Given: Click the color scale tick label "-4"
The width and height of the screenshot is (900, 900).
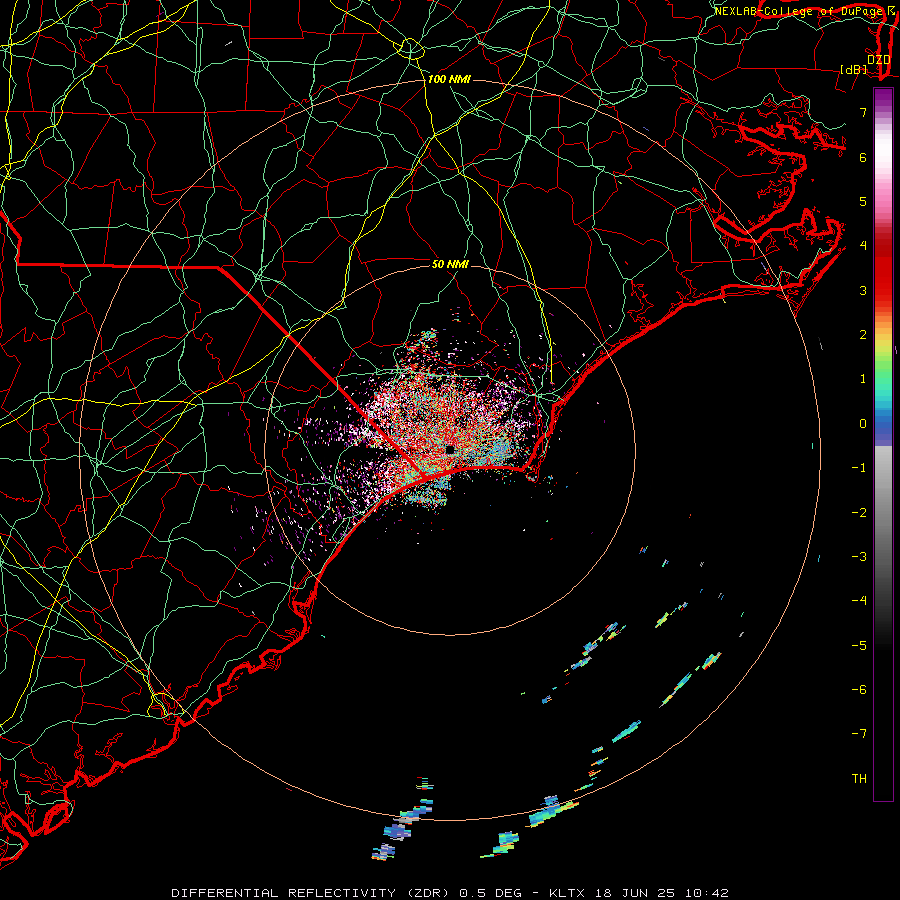Looking at the screenshot, I should click(x=859, y=601).
